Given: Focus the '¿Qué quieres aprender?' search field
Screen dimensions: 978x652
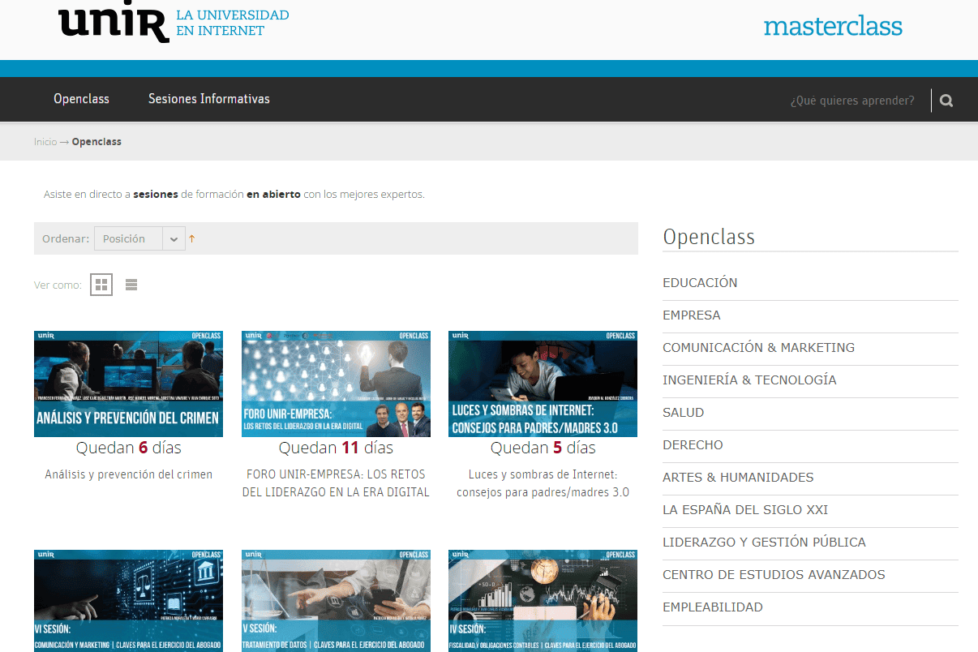Looking at the screenshot, I should coord(852,100).
